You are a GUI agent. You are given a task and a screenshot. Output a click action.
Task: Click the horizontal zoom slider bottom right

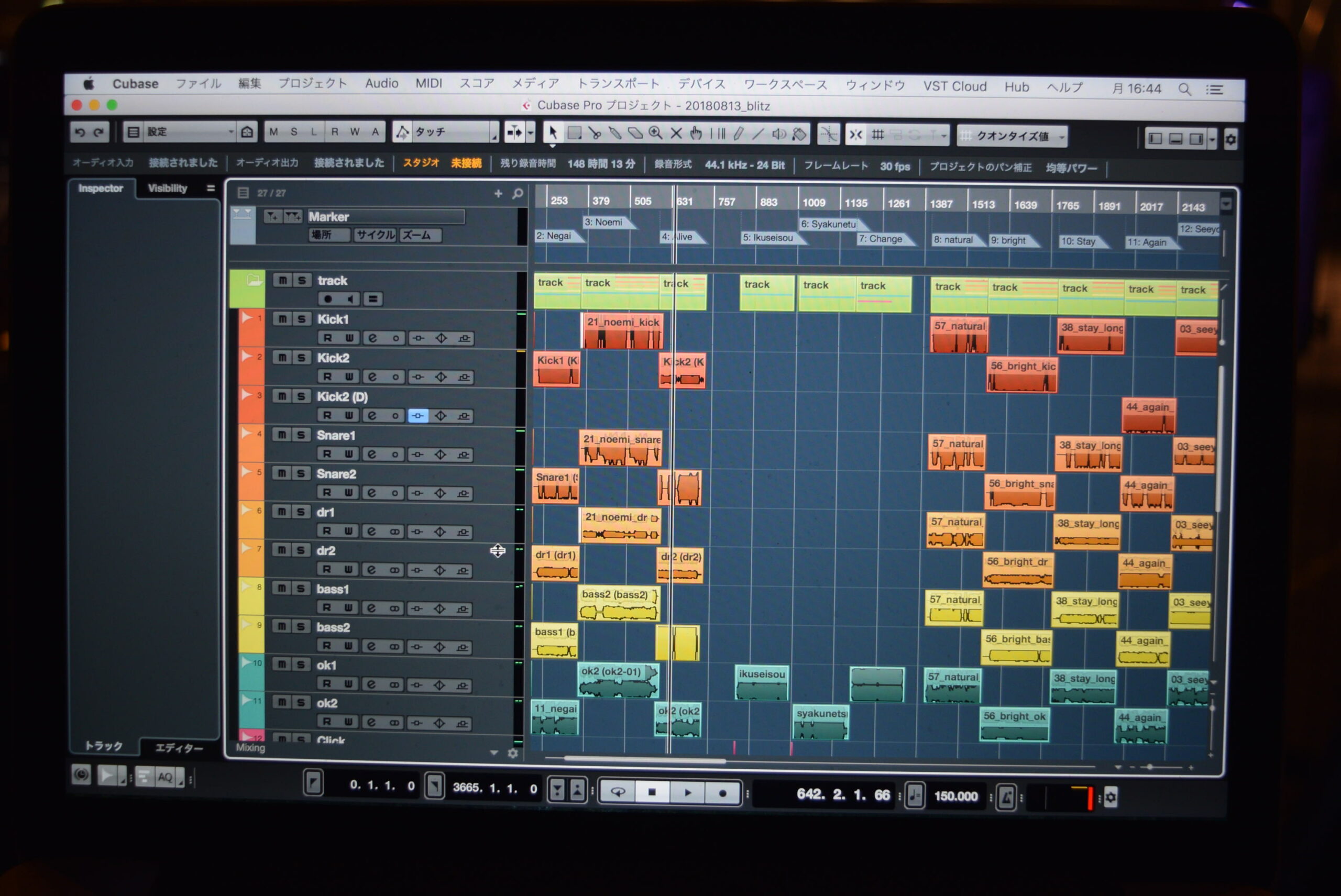point(1150,767)
